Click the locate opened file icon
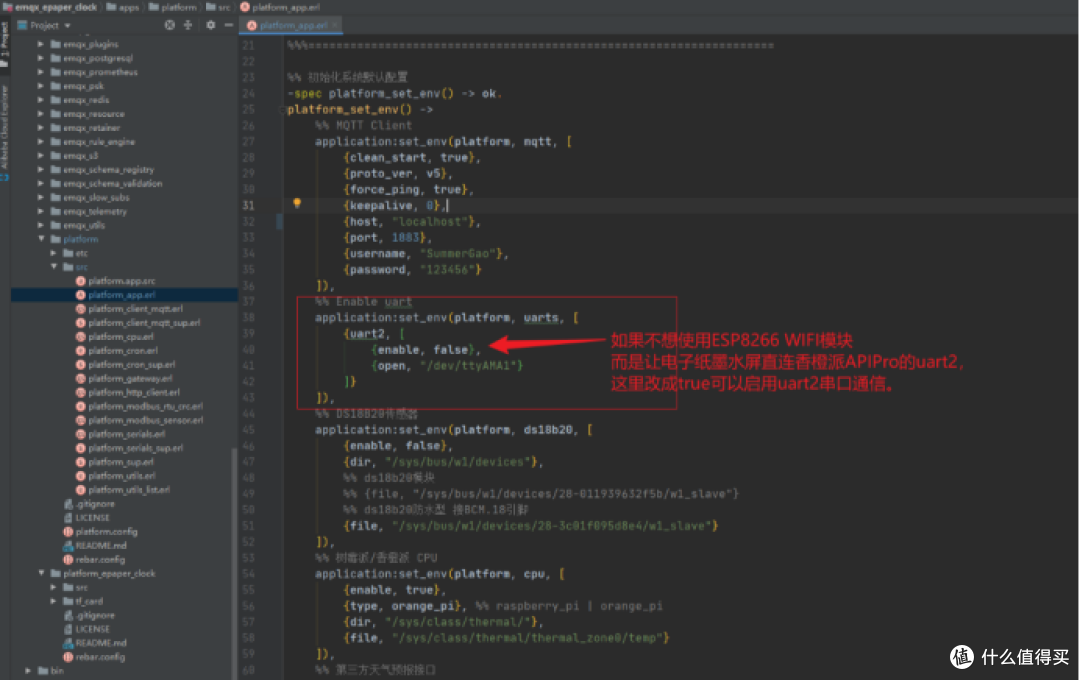 pyautogui.click(x=169, y=25)
